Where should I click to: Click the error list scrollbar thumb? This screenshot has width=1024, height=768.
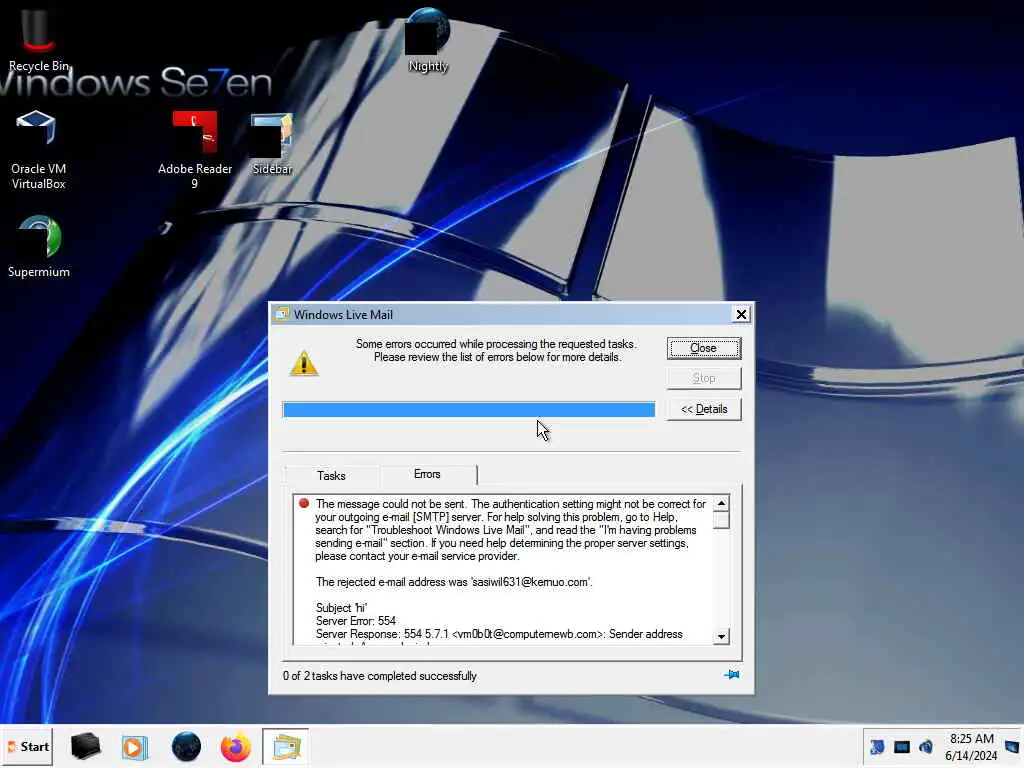[721, 520]
